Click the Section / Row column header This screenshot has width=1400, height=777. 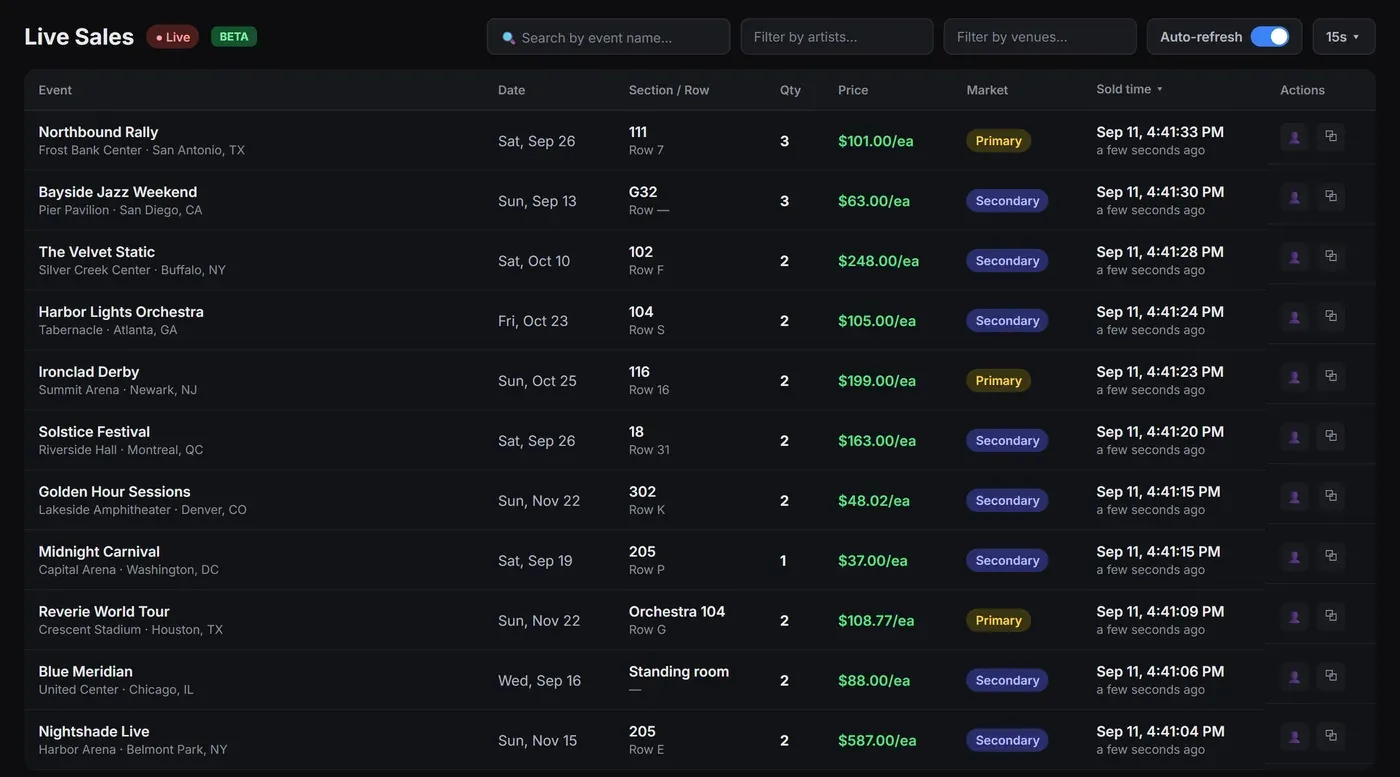tap(669, 90)
